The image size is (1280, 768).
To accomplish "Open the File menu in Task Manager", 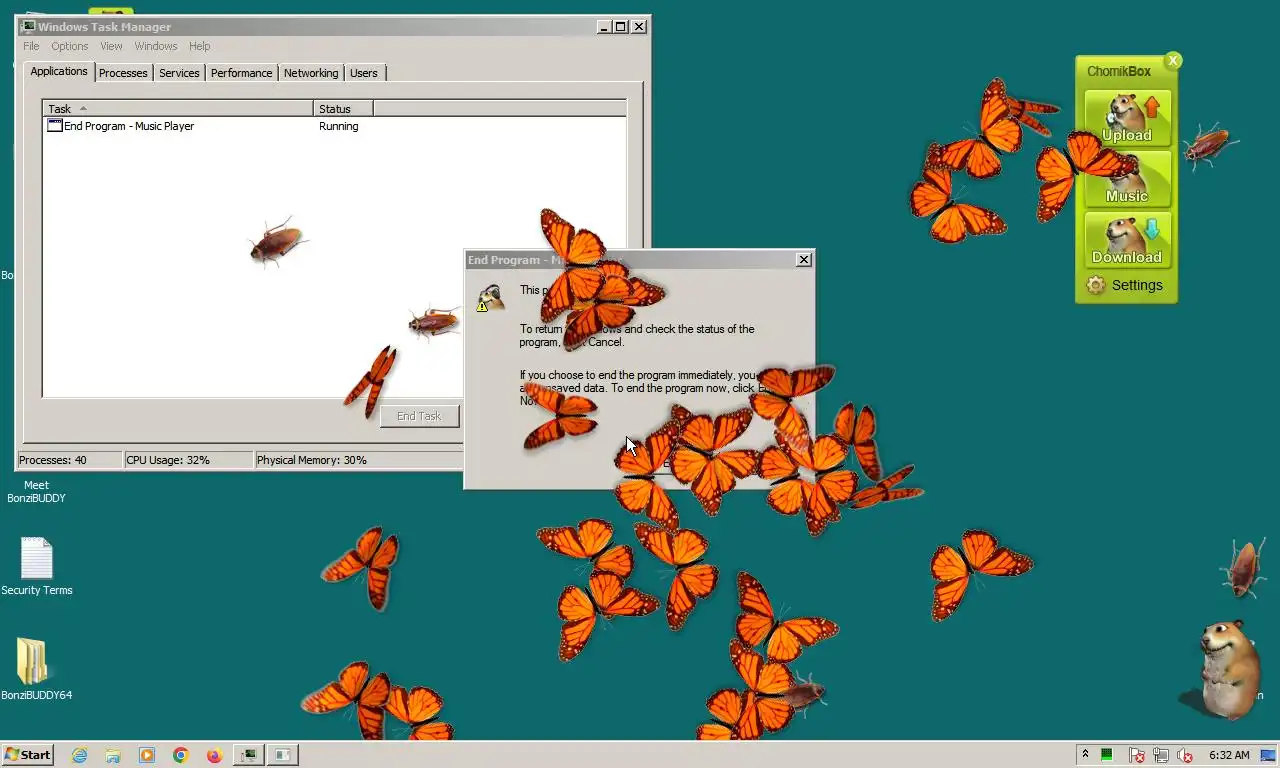I will click(31, 46).
